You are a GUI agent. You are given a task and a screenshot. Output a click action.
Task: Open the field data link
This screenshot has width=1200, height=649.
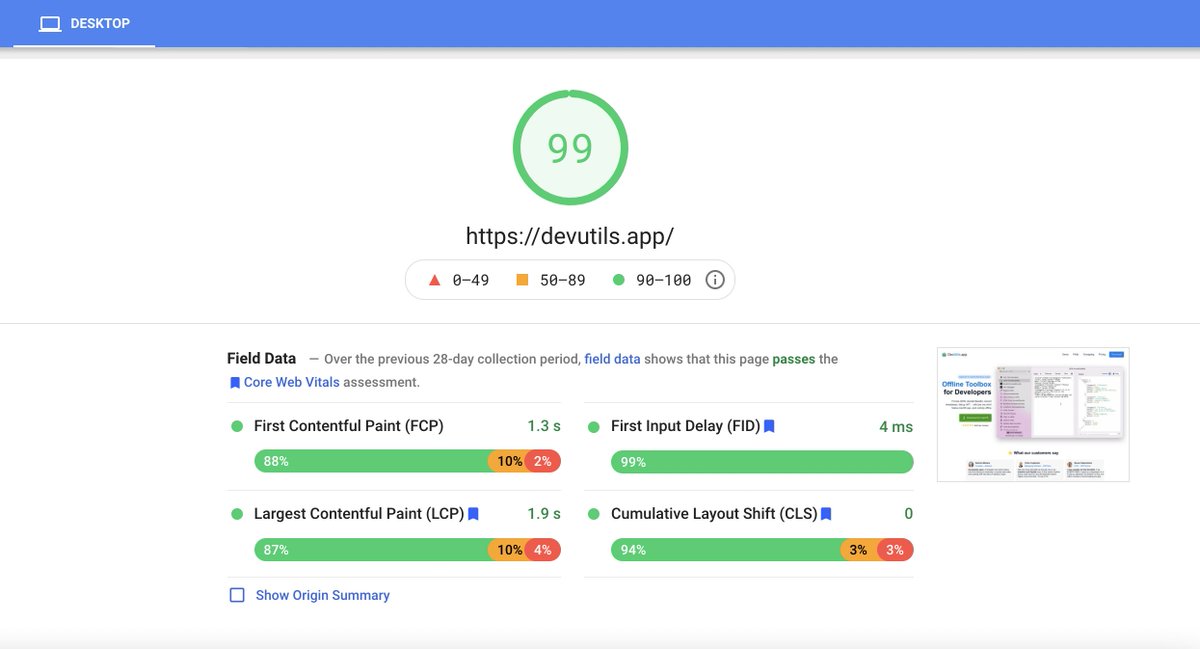(x=612, y=358)
